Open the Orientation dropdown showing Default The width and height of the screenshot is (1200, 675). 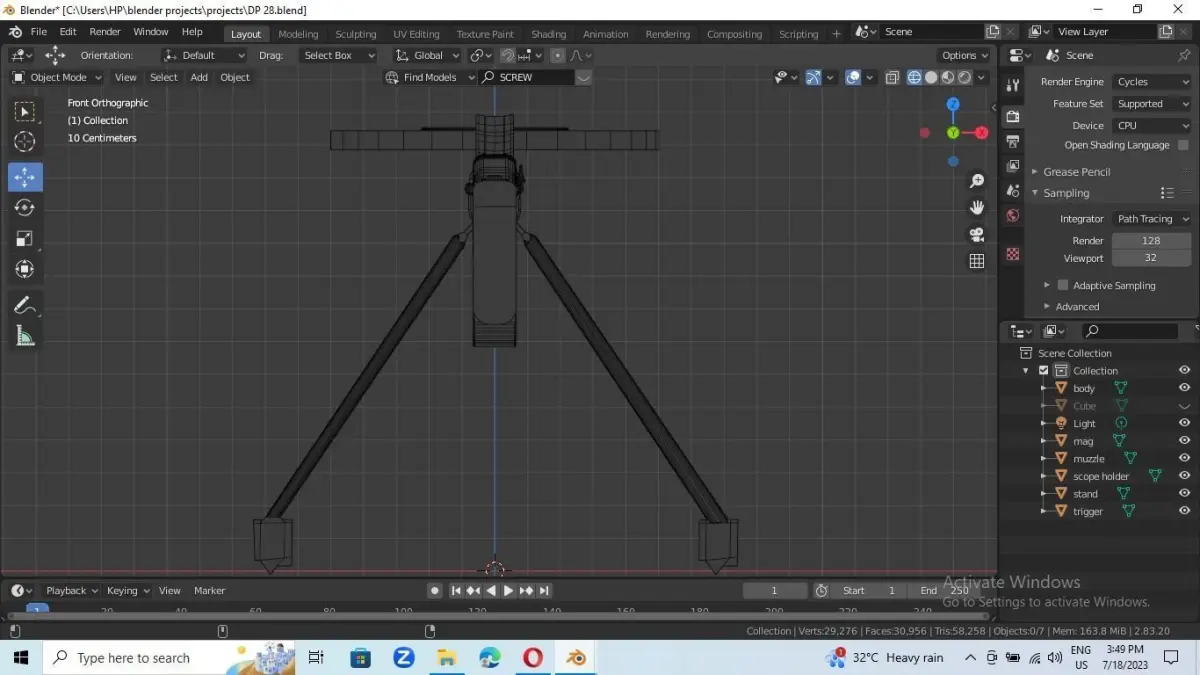coord(204,55)
